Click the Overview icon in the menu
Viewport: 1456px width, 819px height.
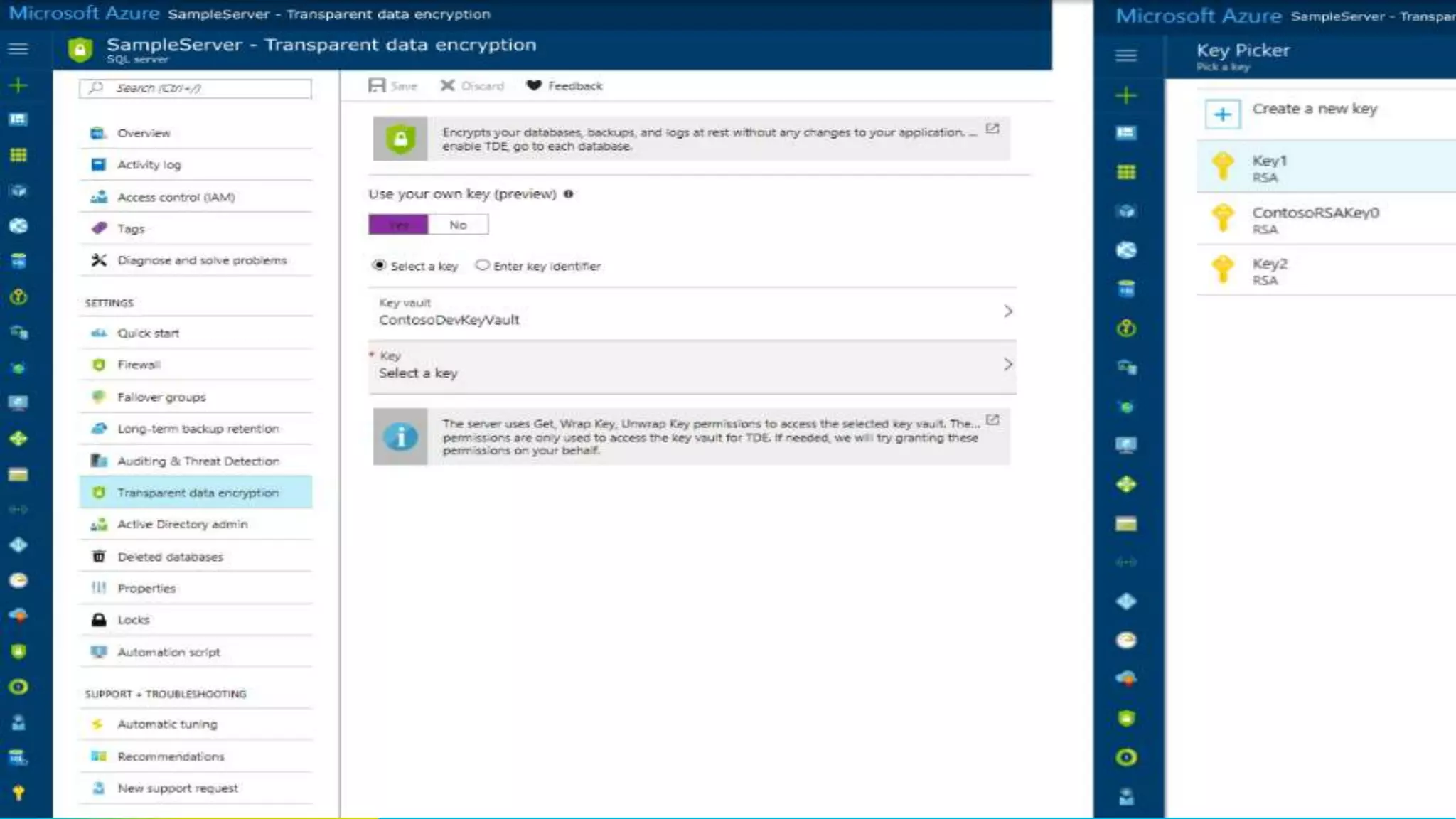[x=99, y=133]
